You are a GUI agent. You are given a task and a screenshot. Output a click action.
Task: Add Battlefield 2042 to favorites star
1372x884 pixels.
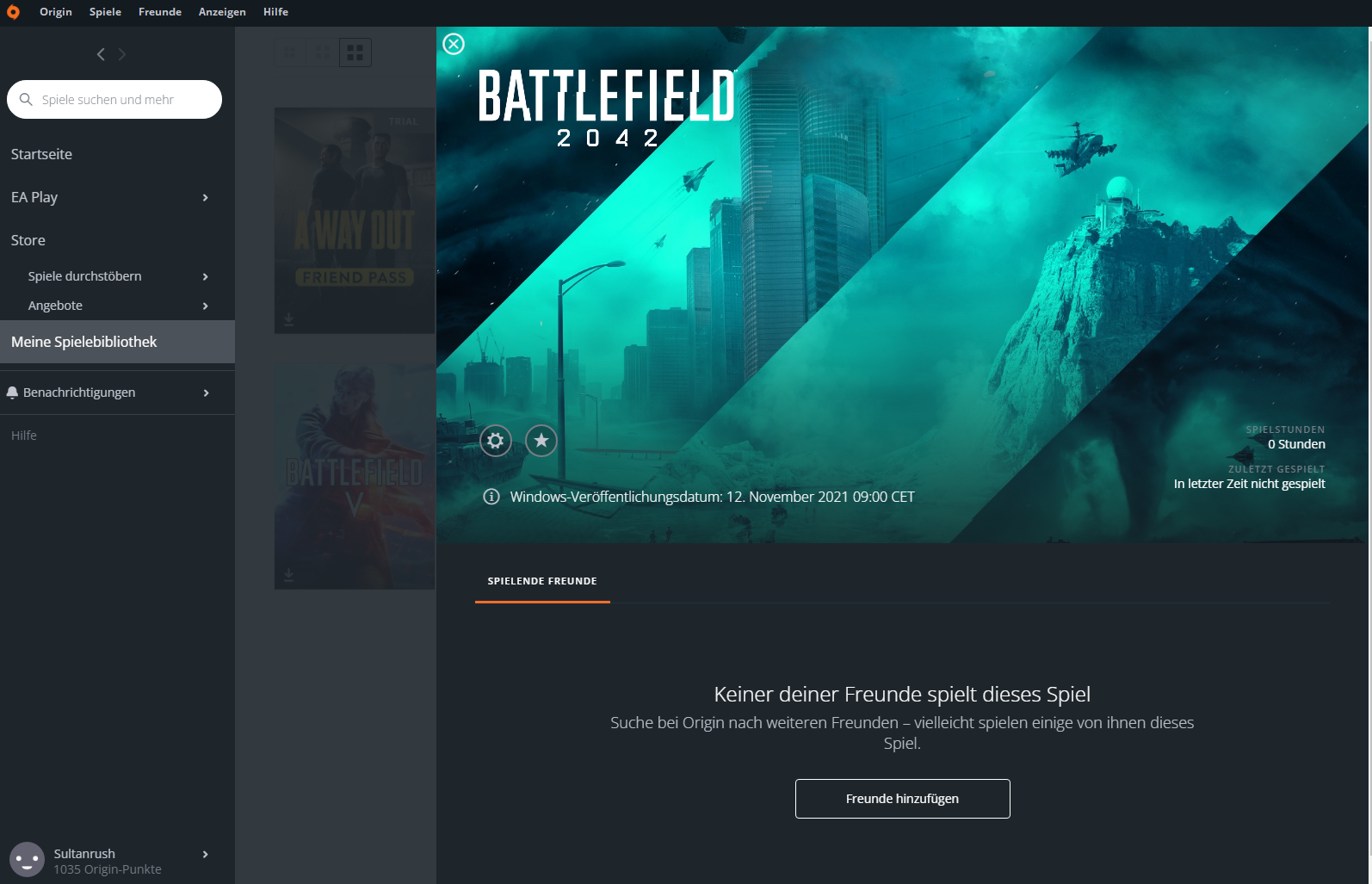point(541,441)
